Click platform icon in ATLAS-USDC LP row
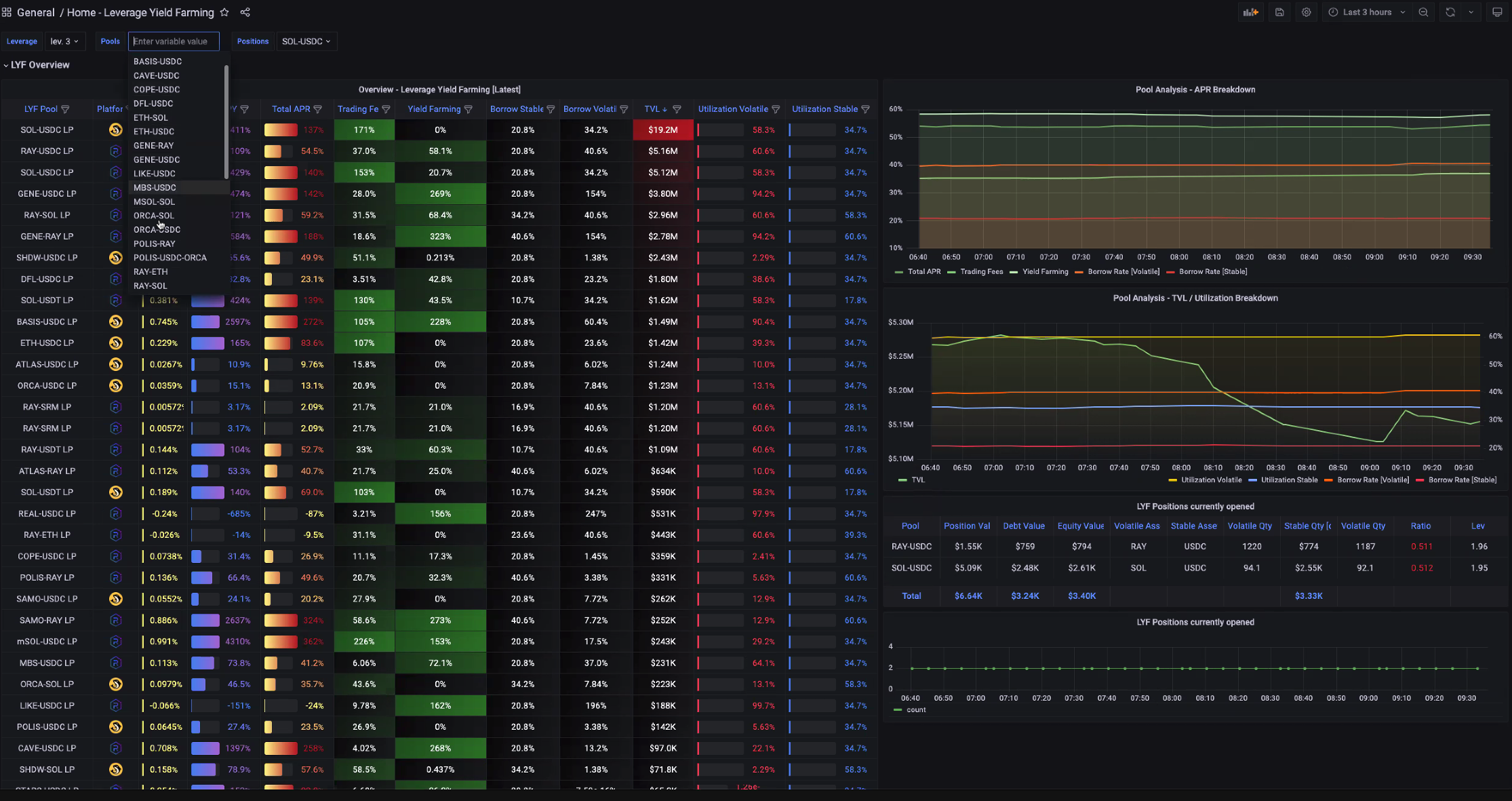The image size is (1512, 801). (116, 364)
